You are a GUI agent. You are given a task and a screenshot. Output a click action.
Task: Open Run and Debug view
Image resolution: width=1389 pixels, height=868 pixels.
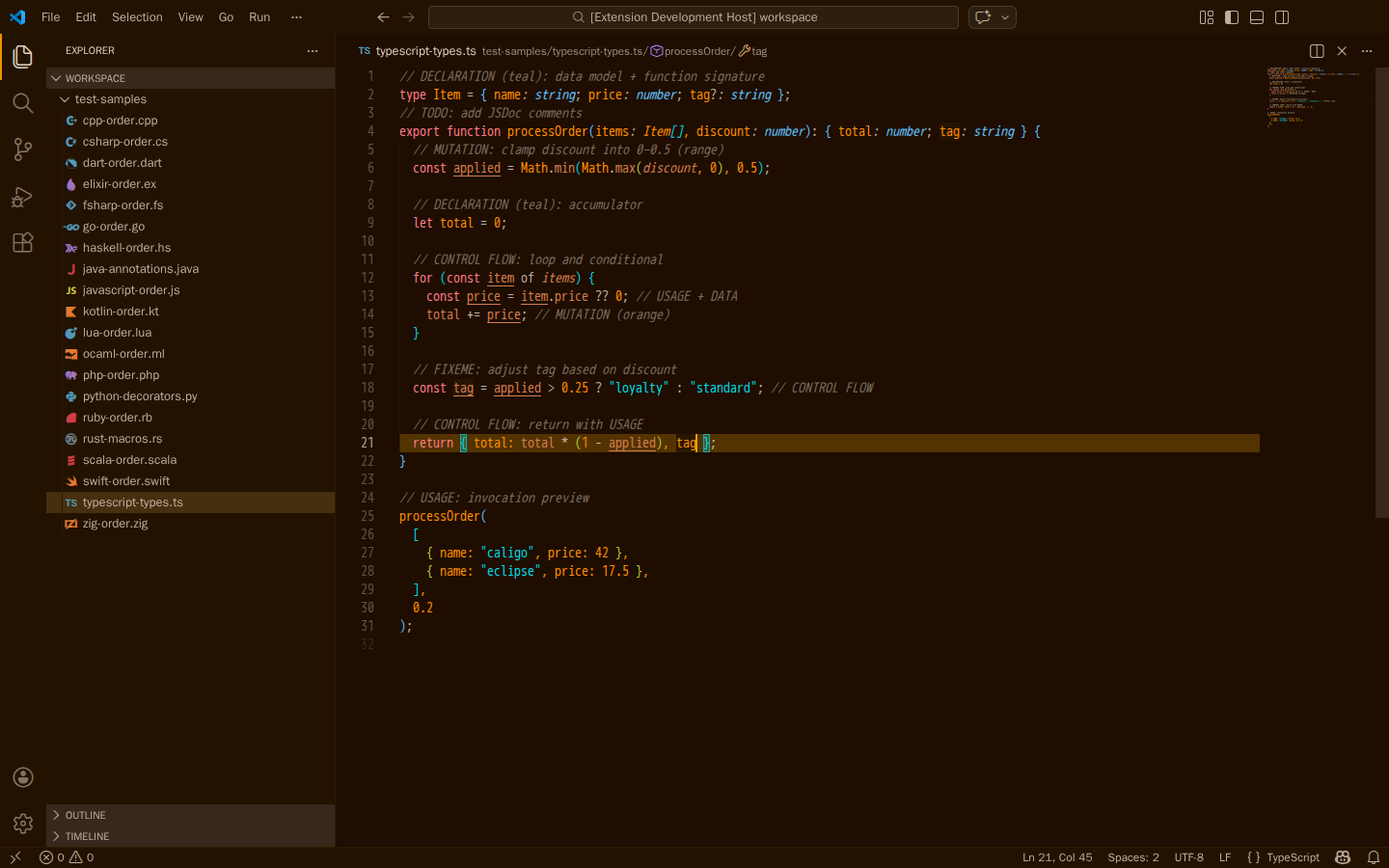coord(23,197)
